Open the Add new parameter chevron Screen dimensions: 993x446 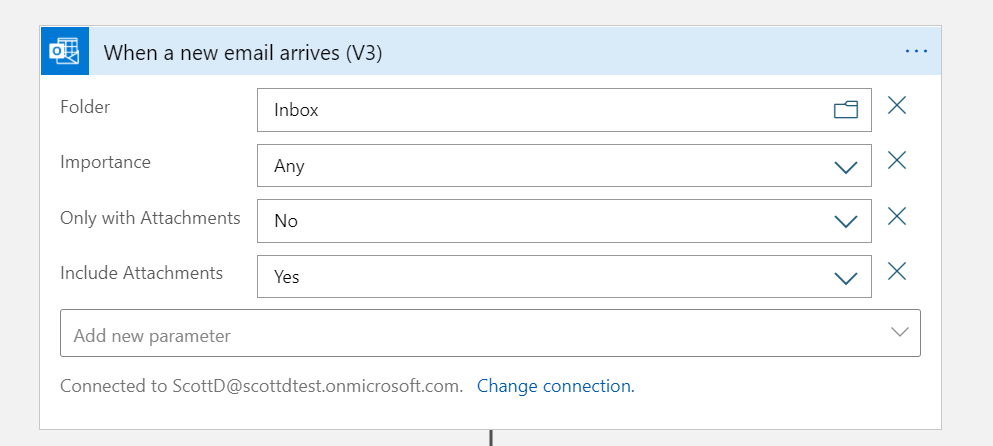tap(899, 333)
